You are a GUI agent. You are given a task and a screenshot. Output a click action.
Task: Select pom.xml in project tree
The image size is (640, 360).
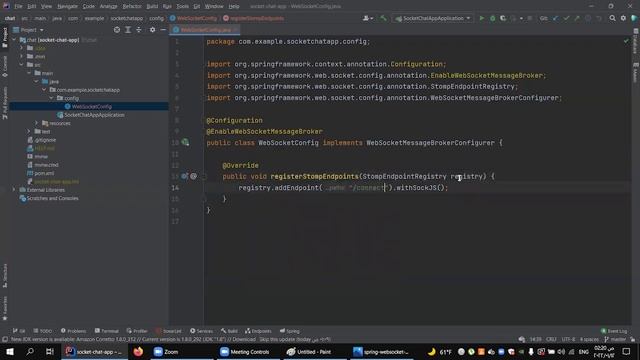coord(44,173)
